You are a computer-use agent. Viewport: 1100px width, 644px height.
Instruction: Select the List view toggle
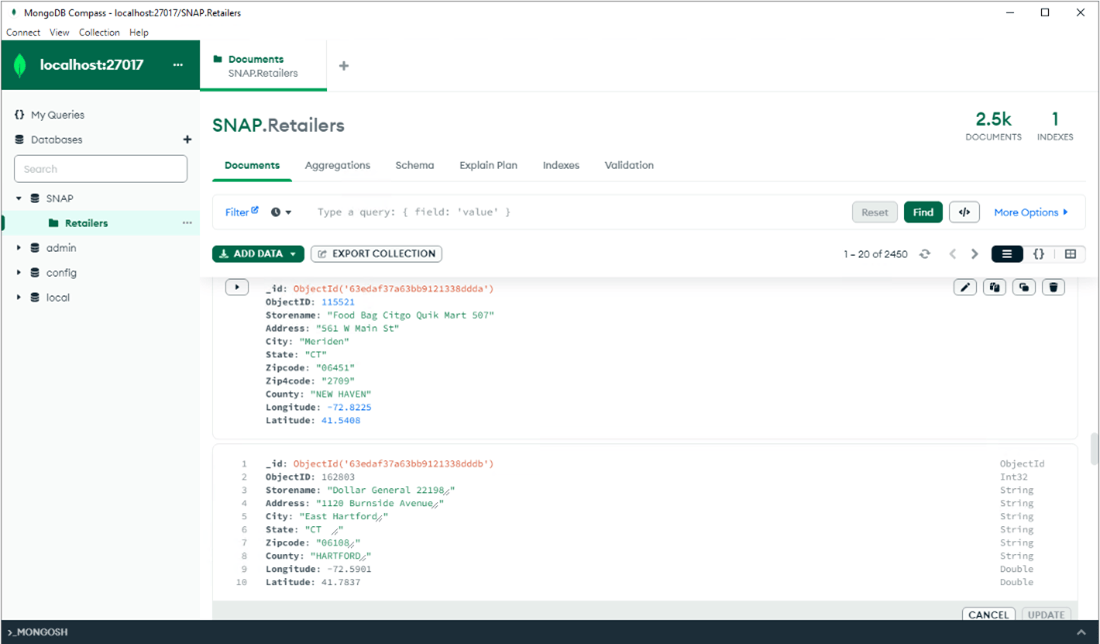[x=1007, y=254]
